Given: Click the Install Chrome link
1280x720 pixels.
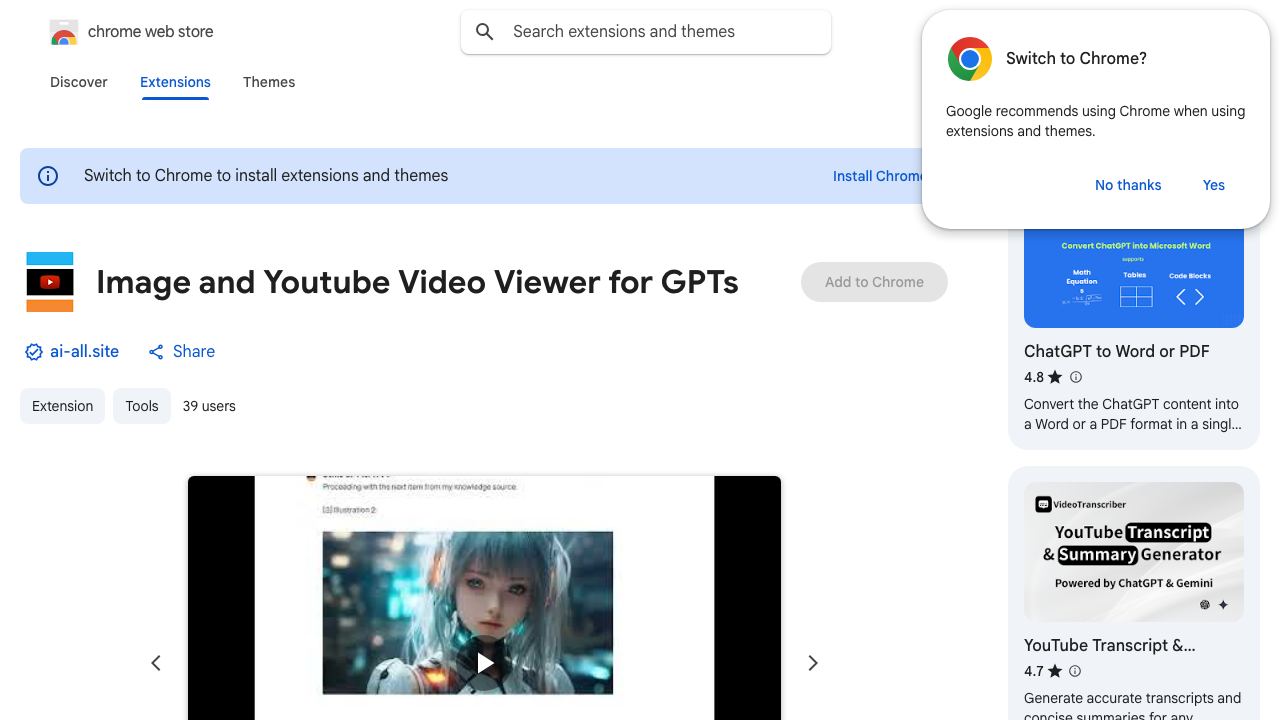Looking at the screenshot, I should click(x=877, y=176).
